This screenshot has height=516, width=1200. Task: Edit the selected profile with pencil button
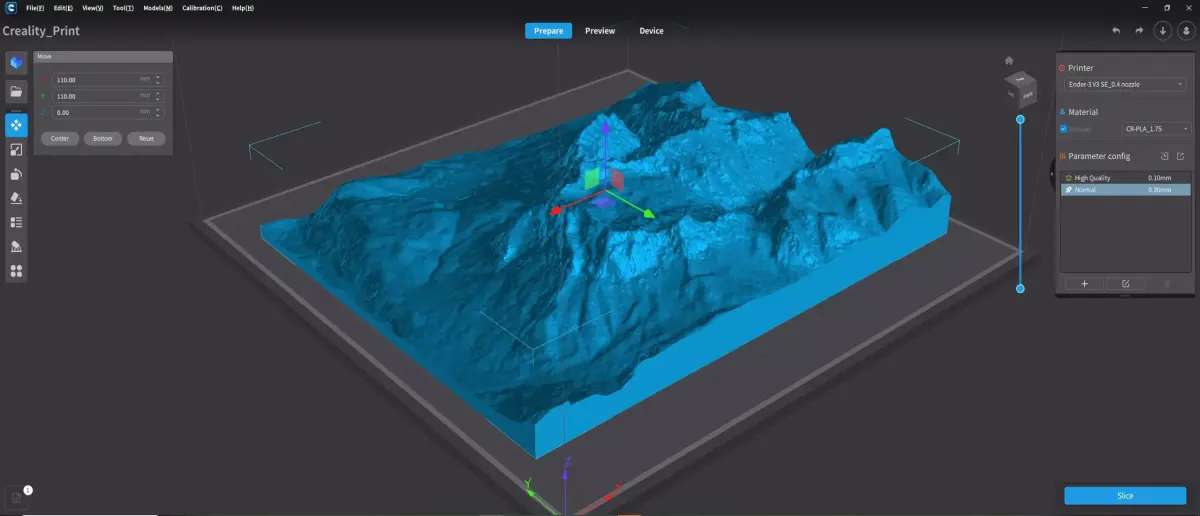[x=1125, y=284]
